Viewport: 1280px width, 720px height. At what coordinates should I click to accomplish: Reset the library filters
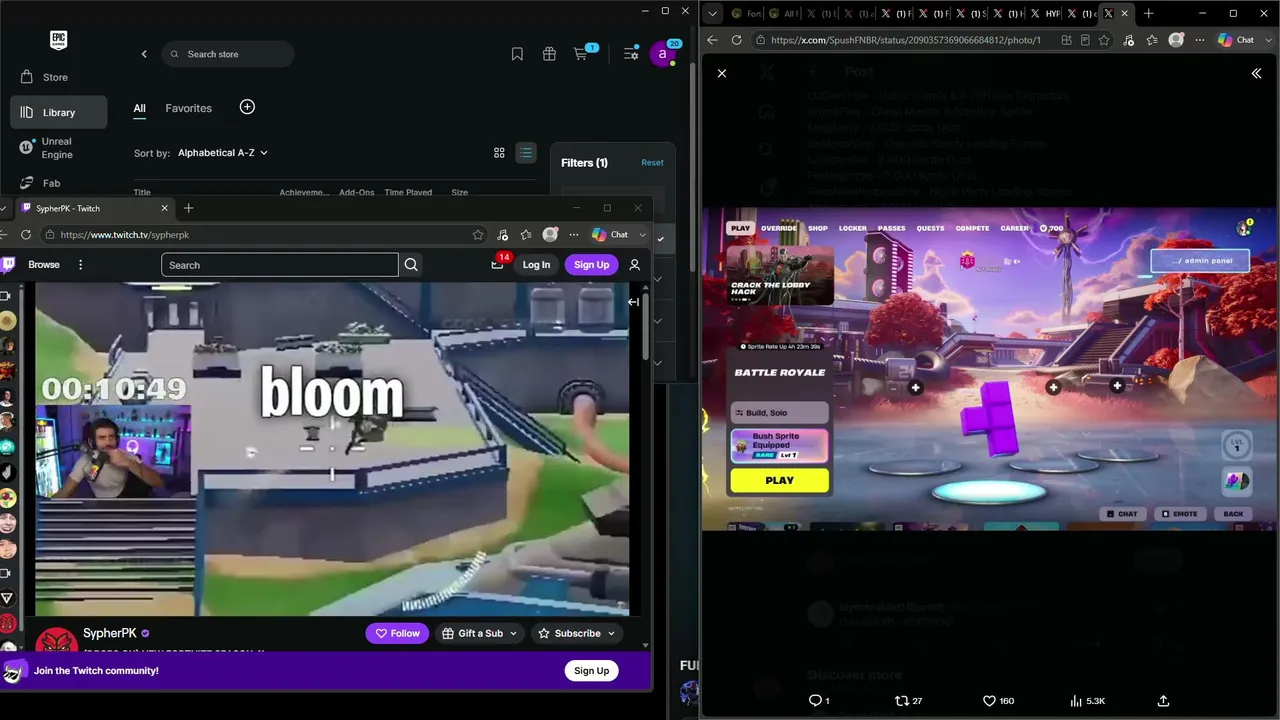coord(652,163)
